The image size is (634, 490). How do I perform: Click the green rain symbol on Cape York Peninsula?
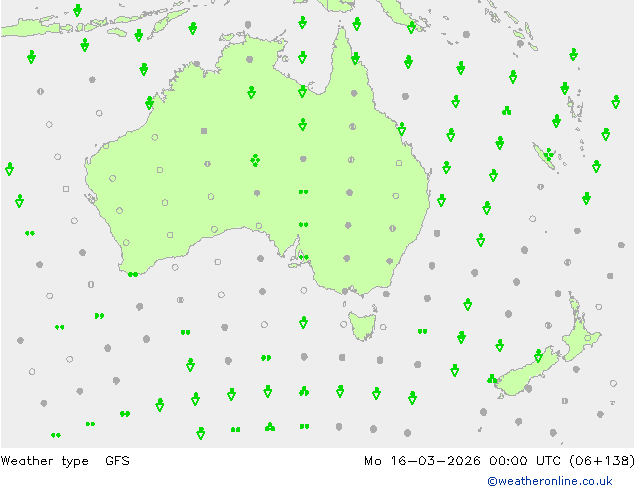(x=355, y=58)
